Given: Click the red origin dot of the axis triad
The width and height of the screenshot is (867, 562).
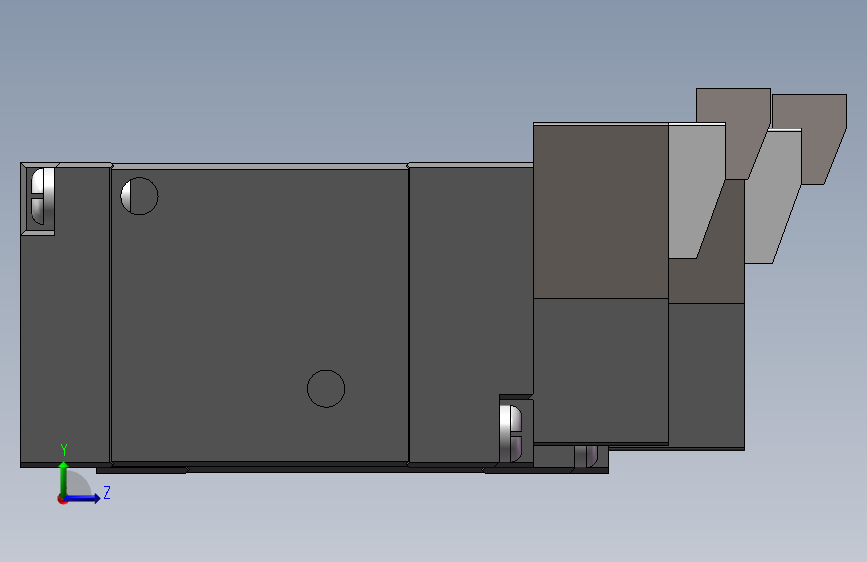Looking at the screenshot, I should 62,499.
